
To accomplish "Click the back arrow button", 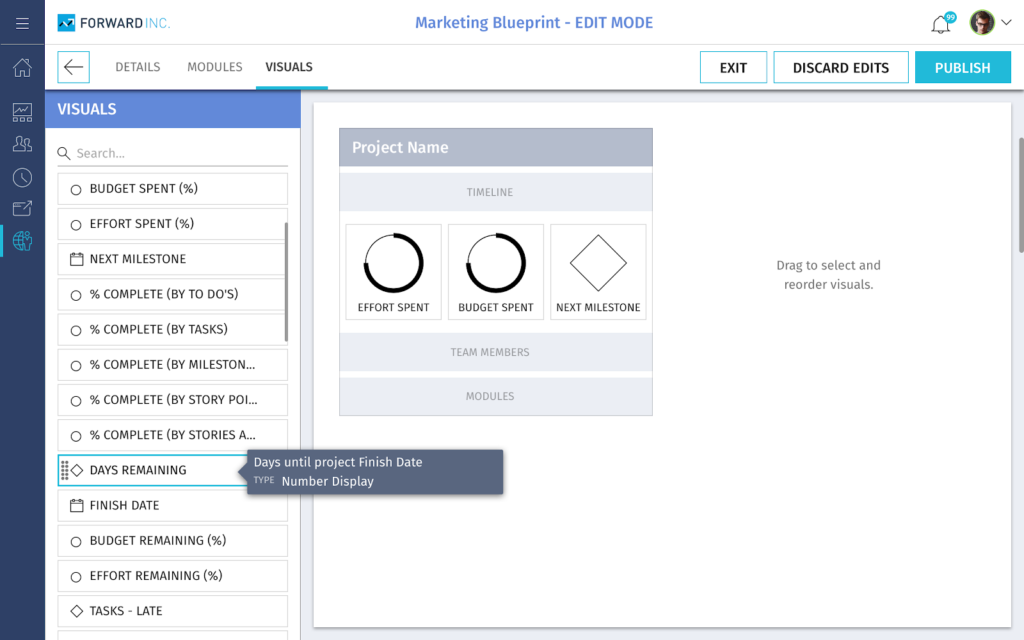I will (x=73, y=67).
